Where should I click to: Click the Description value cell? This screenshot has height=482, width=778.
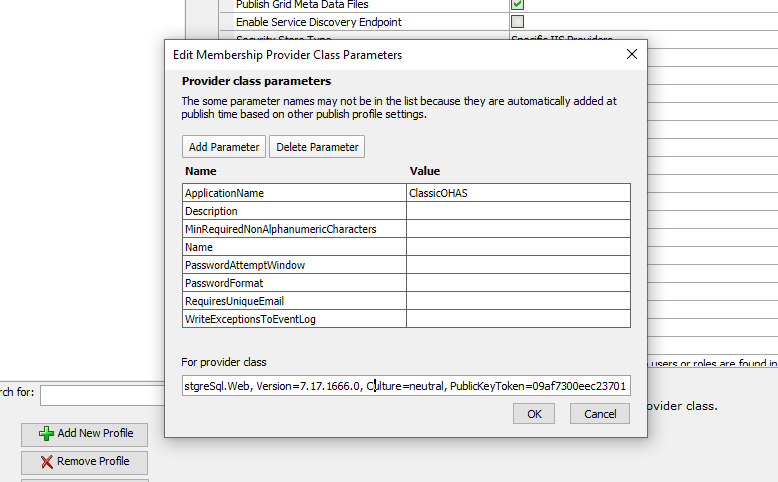click(x=519, y=211)
